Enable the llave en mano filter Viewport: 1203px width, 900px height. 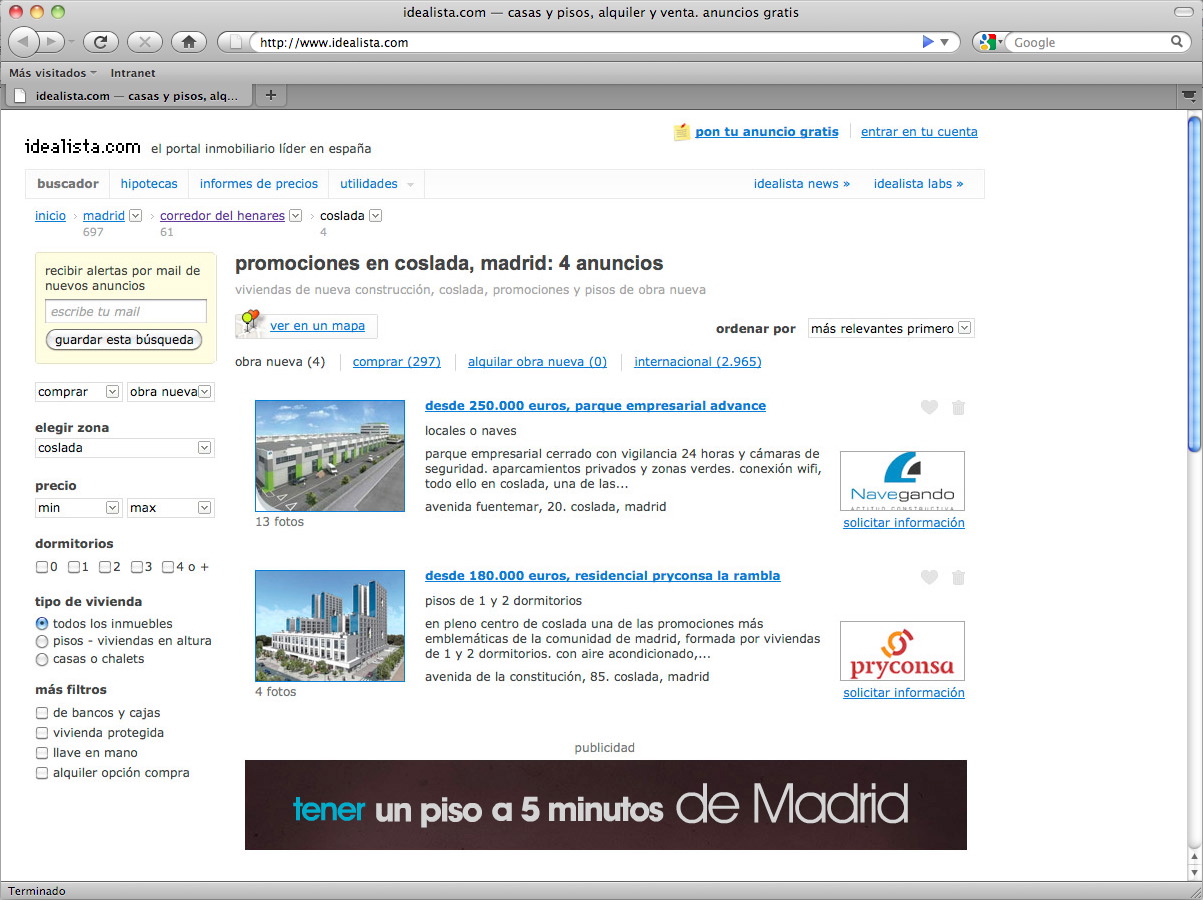[42, 753]
